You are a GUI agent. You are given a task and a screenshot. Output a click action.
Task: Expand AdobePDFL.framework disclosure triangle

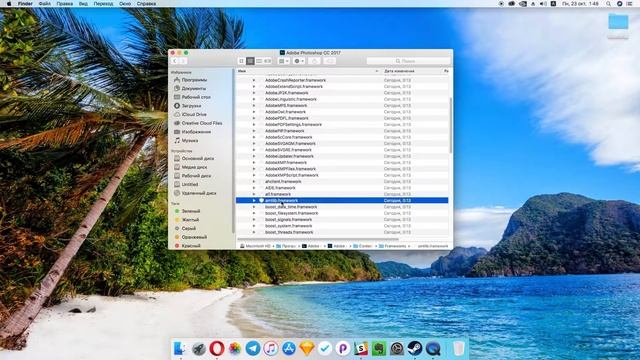pyautogui.click(x=253, y=118)
